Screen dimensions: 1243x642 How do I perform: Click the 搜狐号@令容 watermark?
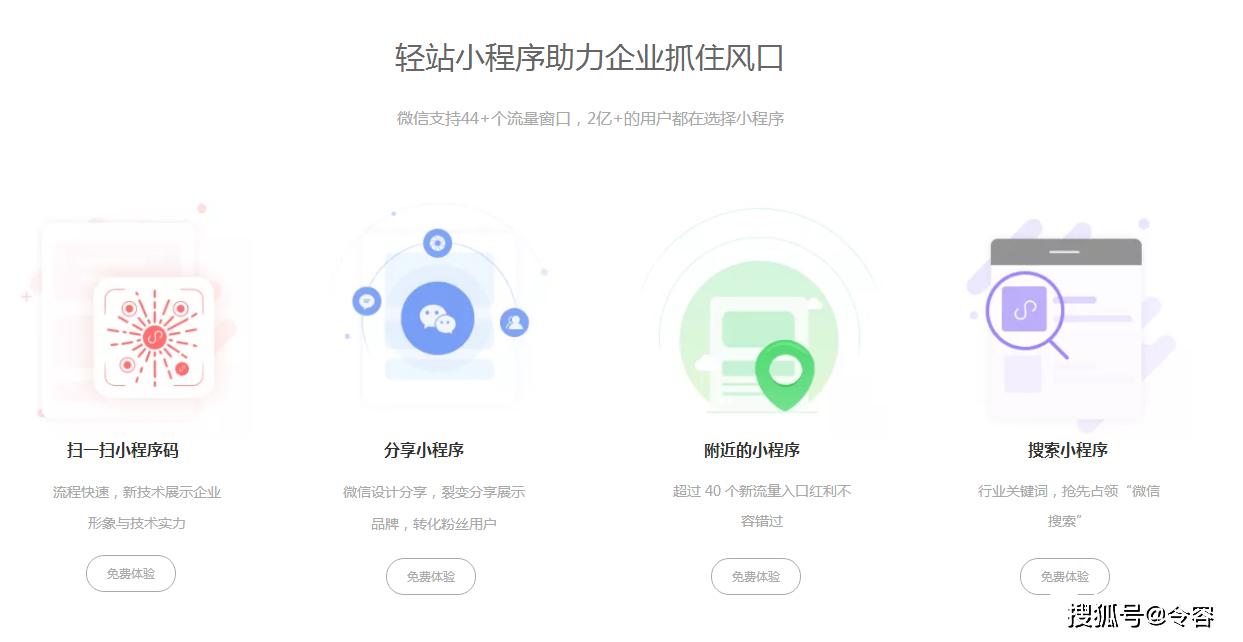1141,616
